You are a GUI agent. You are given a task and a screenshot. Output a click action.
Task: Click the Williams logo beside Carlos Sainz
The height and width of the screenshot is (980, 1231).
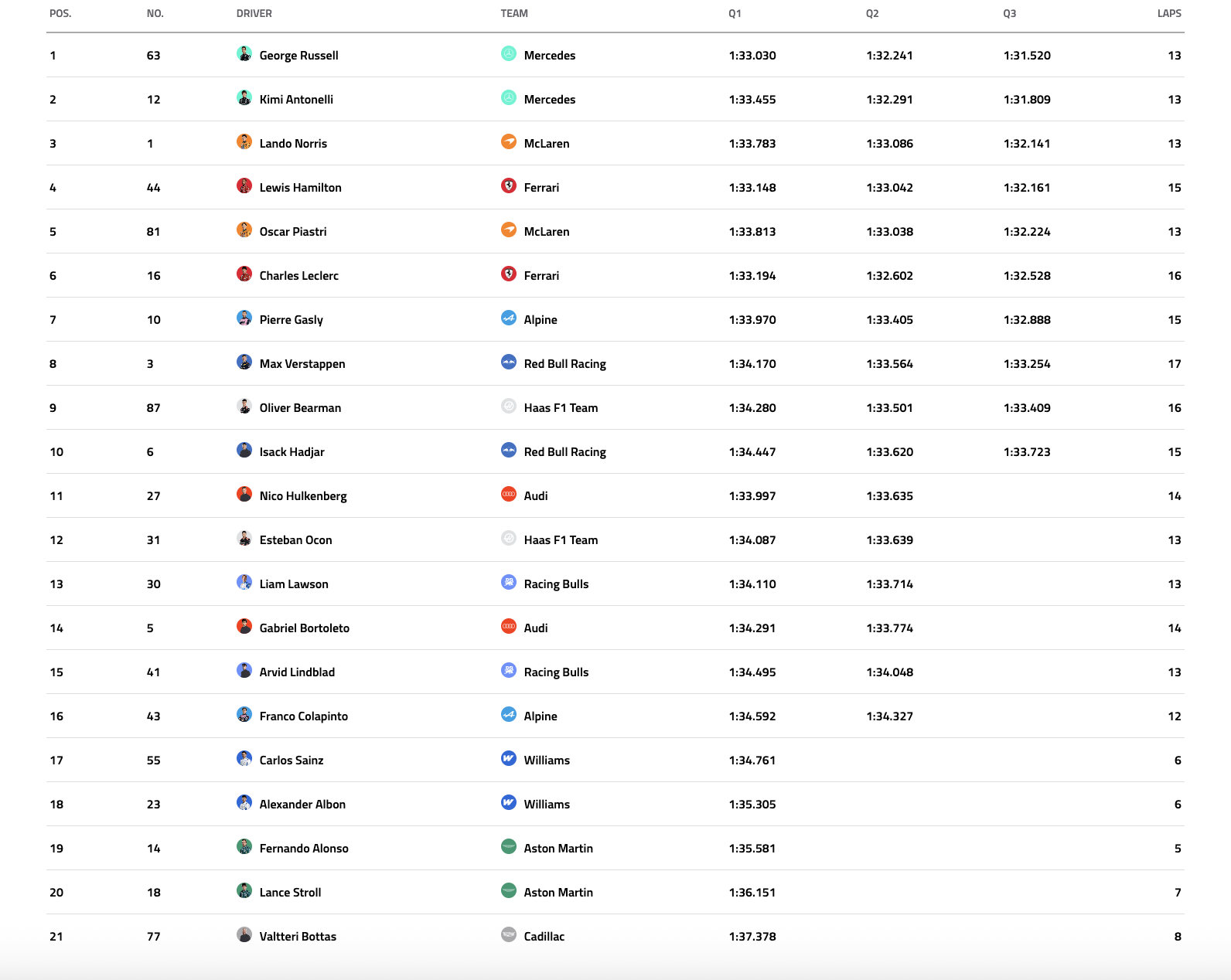(508, 759)
